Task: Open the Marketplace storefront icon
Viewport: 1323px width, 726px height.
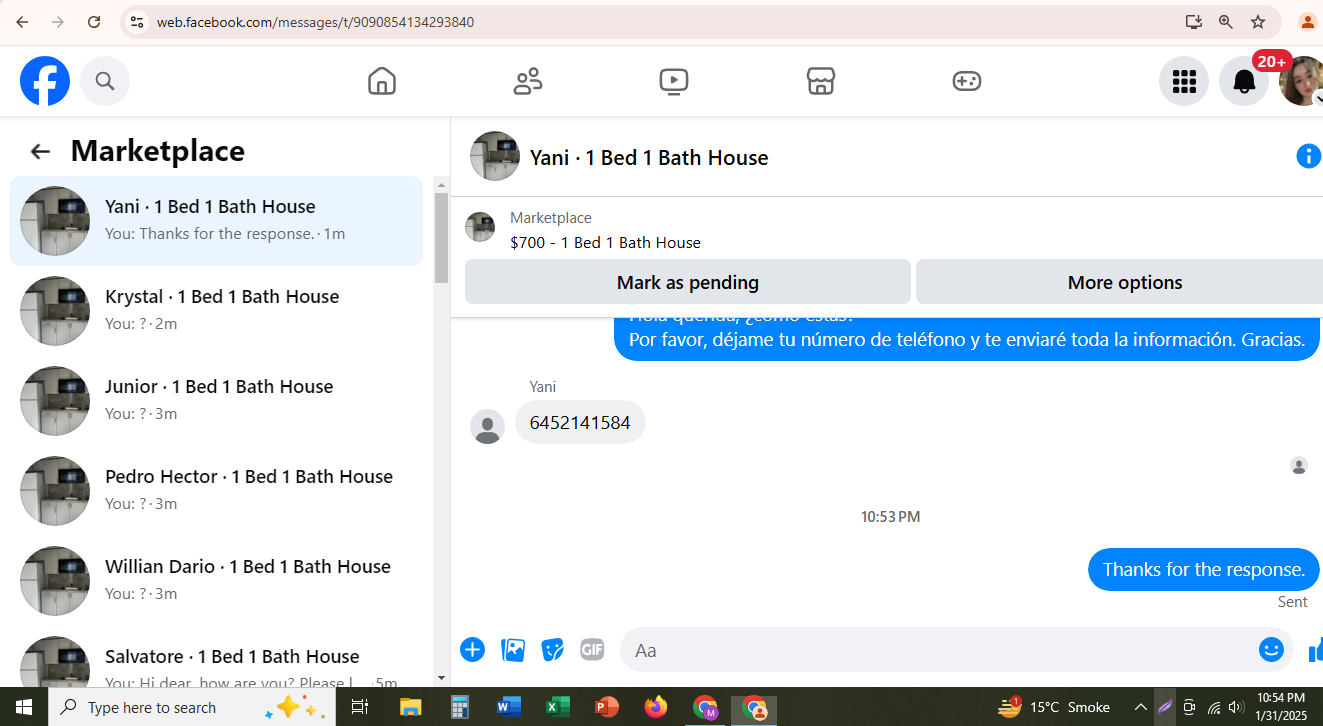Action: coord(821,81)
